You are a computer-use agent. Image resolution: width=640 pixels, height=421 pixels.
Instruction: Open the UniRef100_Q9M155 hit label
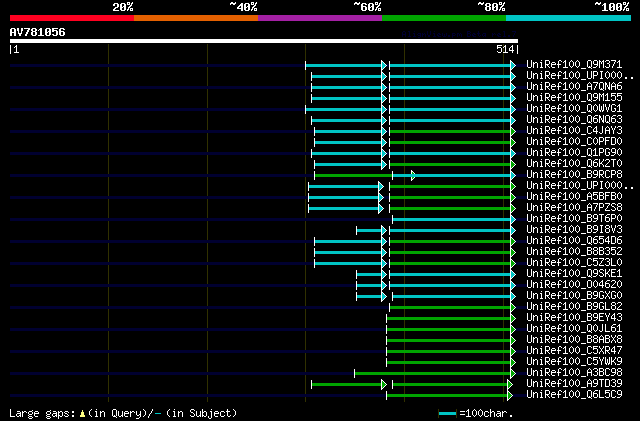[x=574, y=98]
